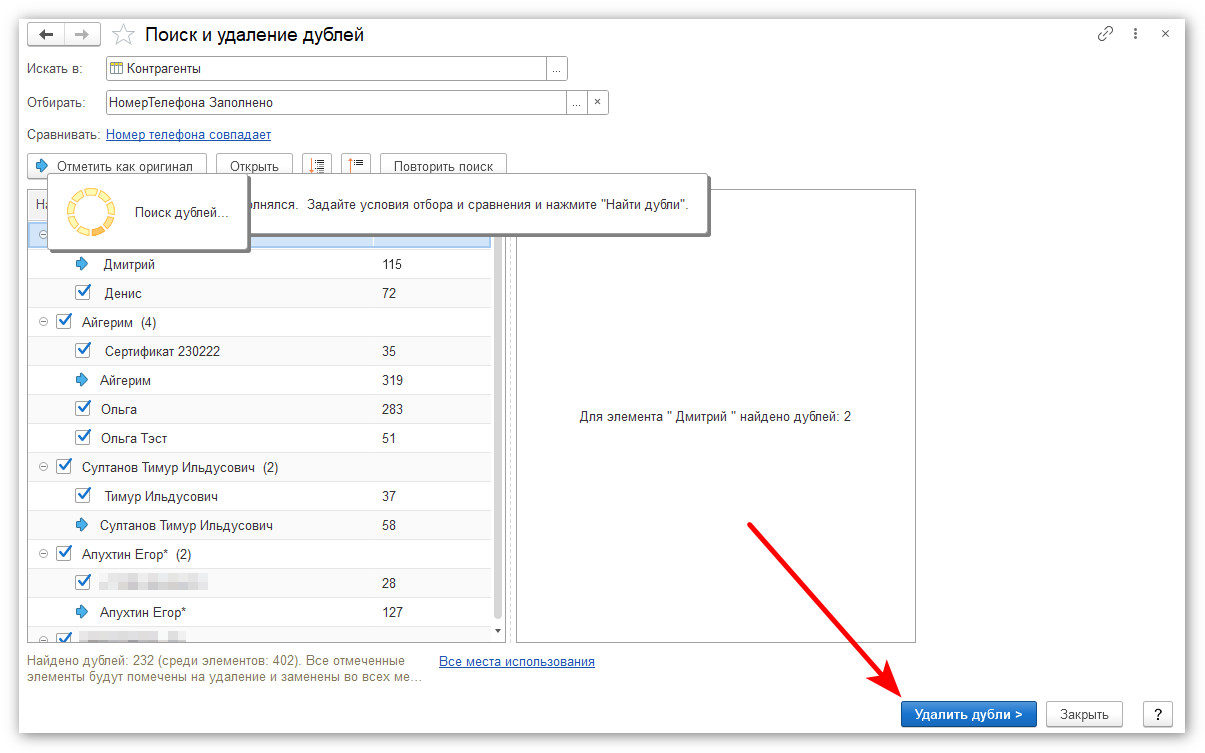Click the blue arrow next to Айгерим row
The height and width of the screenshot is (753, 1205).
click(82, 380)
